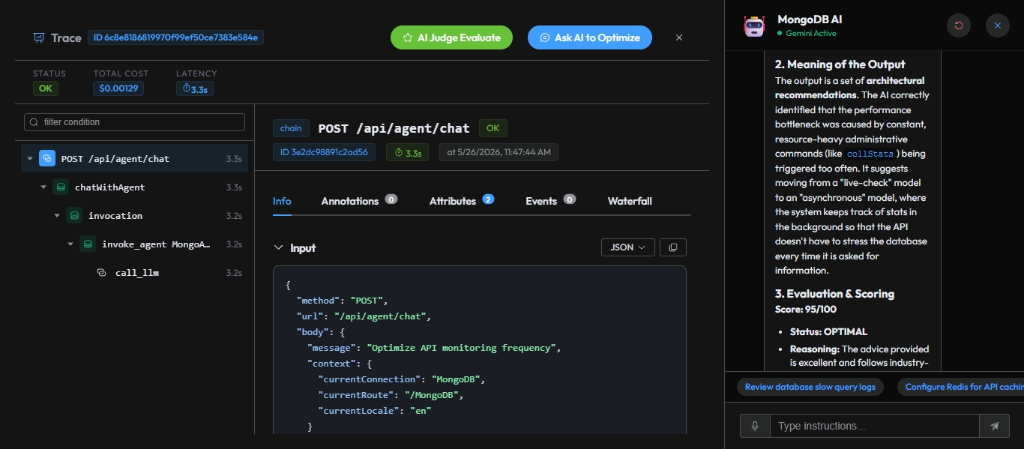The width and height of the screenshot is (1024, 449).
Task: Focus the Type instructions chat input
Action: coord(875,426)
